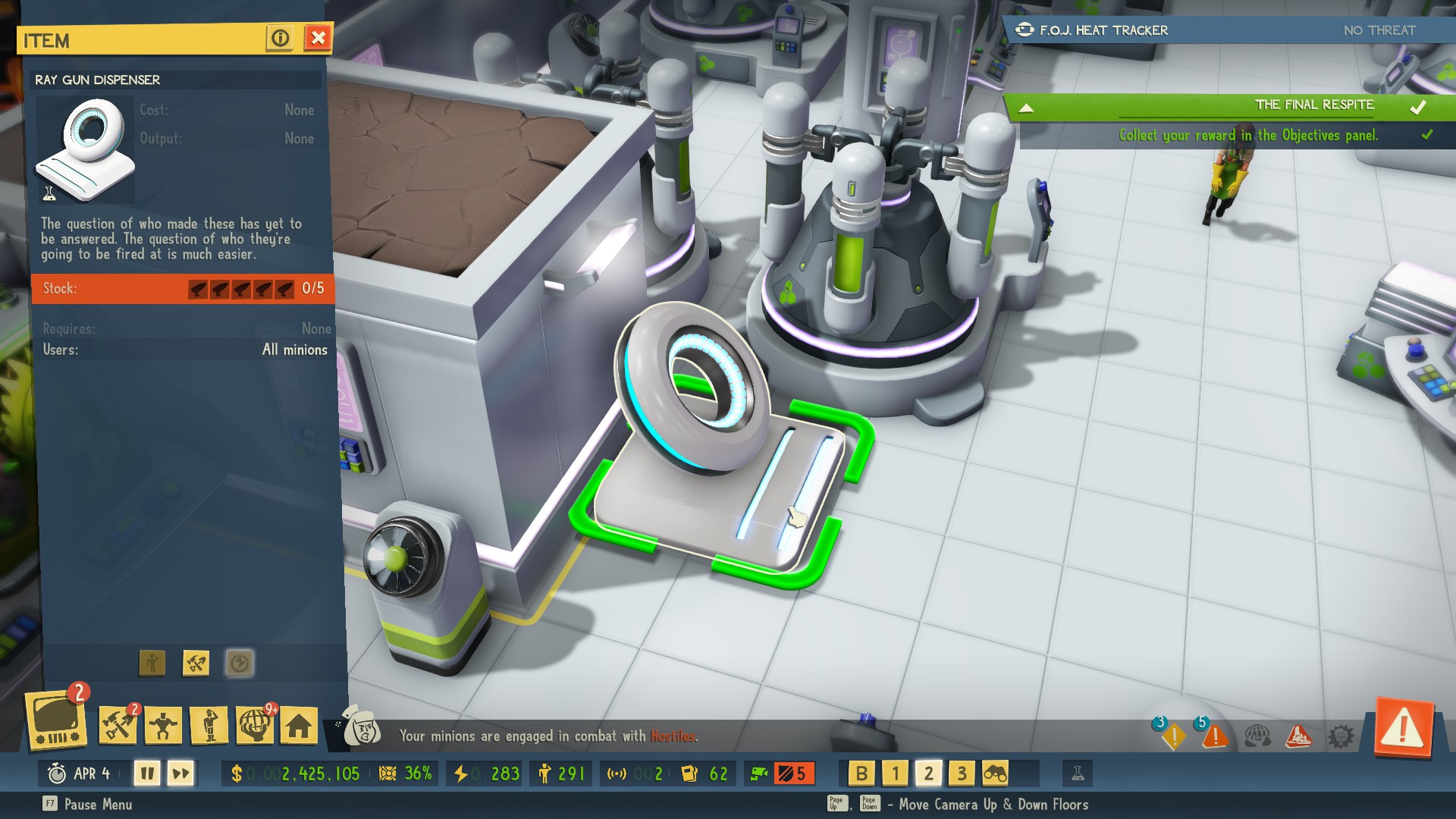Open the item info button in the Item header

(x=280, y=38)
